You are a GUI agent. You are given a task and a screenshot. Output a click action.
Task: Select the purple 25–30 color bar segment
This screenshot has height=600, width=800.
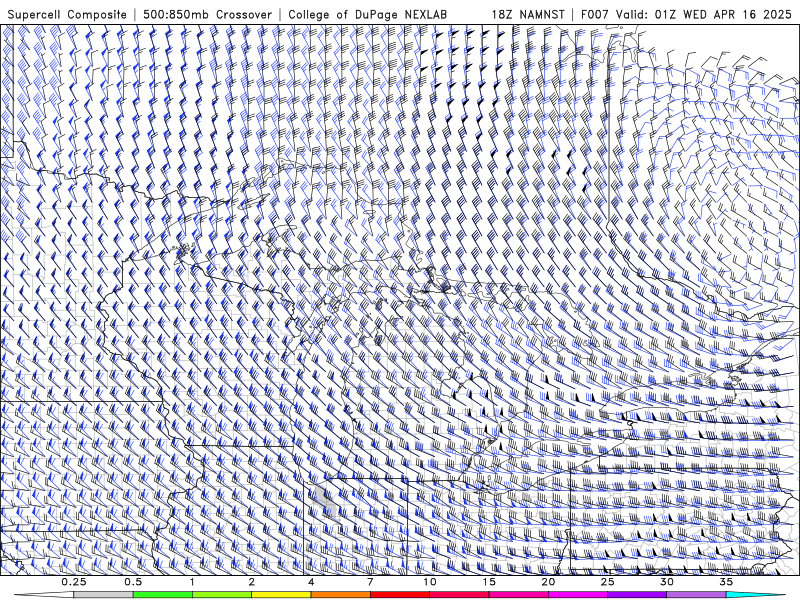click(x=637, y=595)
